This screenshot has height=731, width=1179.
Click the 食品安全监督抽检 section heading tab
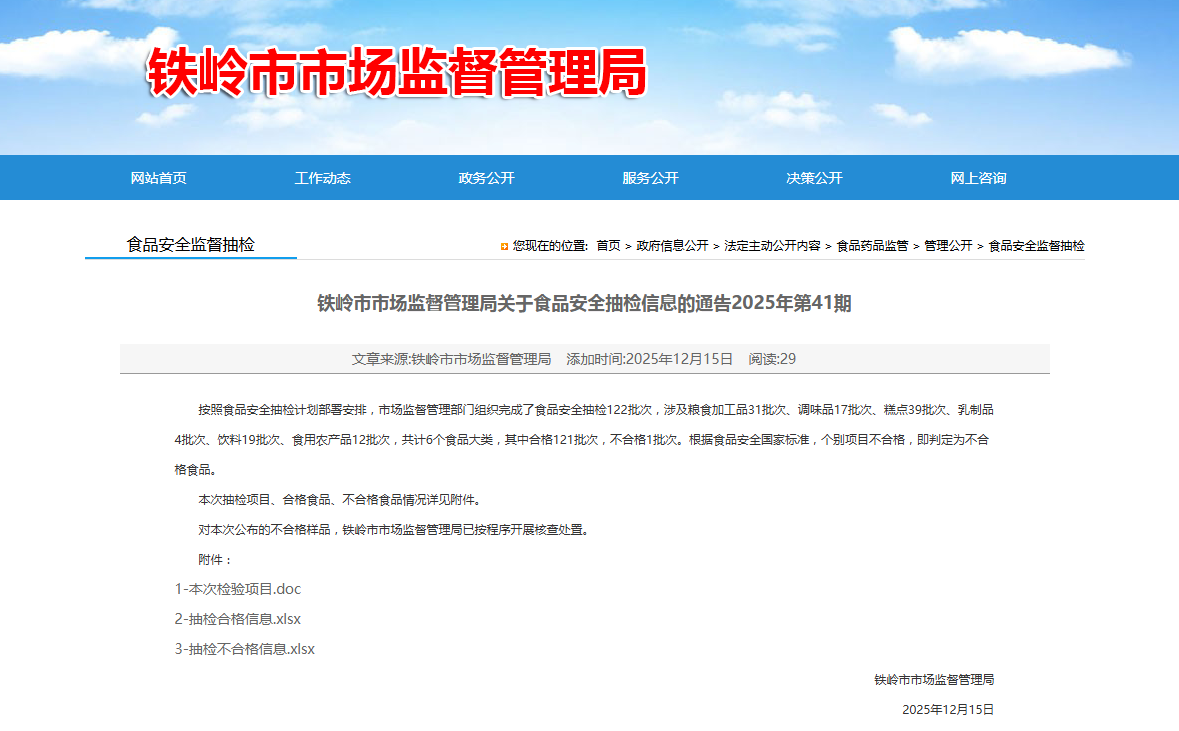tap(190, 244)
